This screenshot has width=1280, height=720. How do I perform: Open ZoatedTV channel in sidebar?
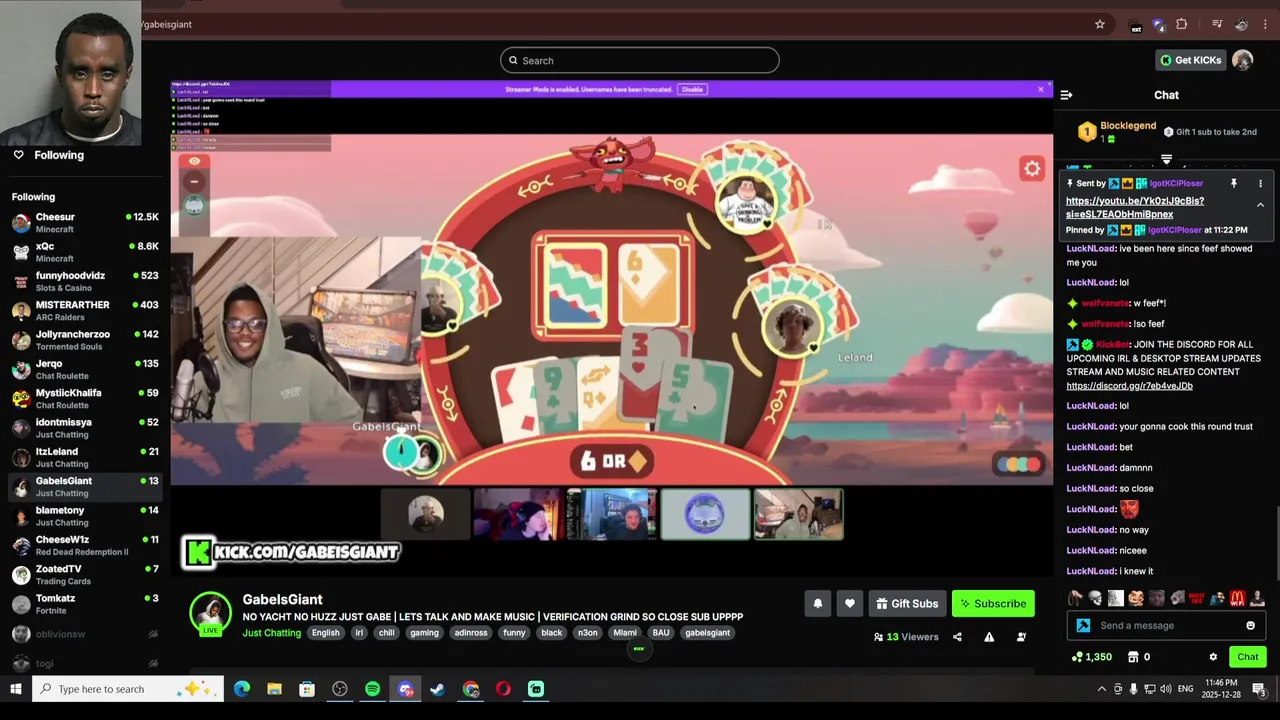pos(85,575)
